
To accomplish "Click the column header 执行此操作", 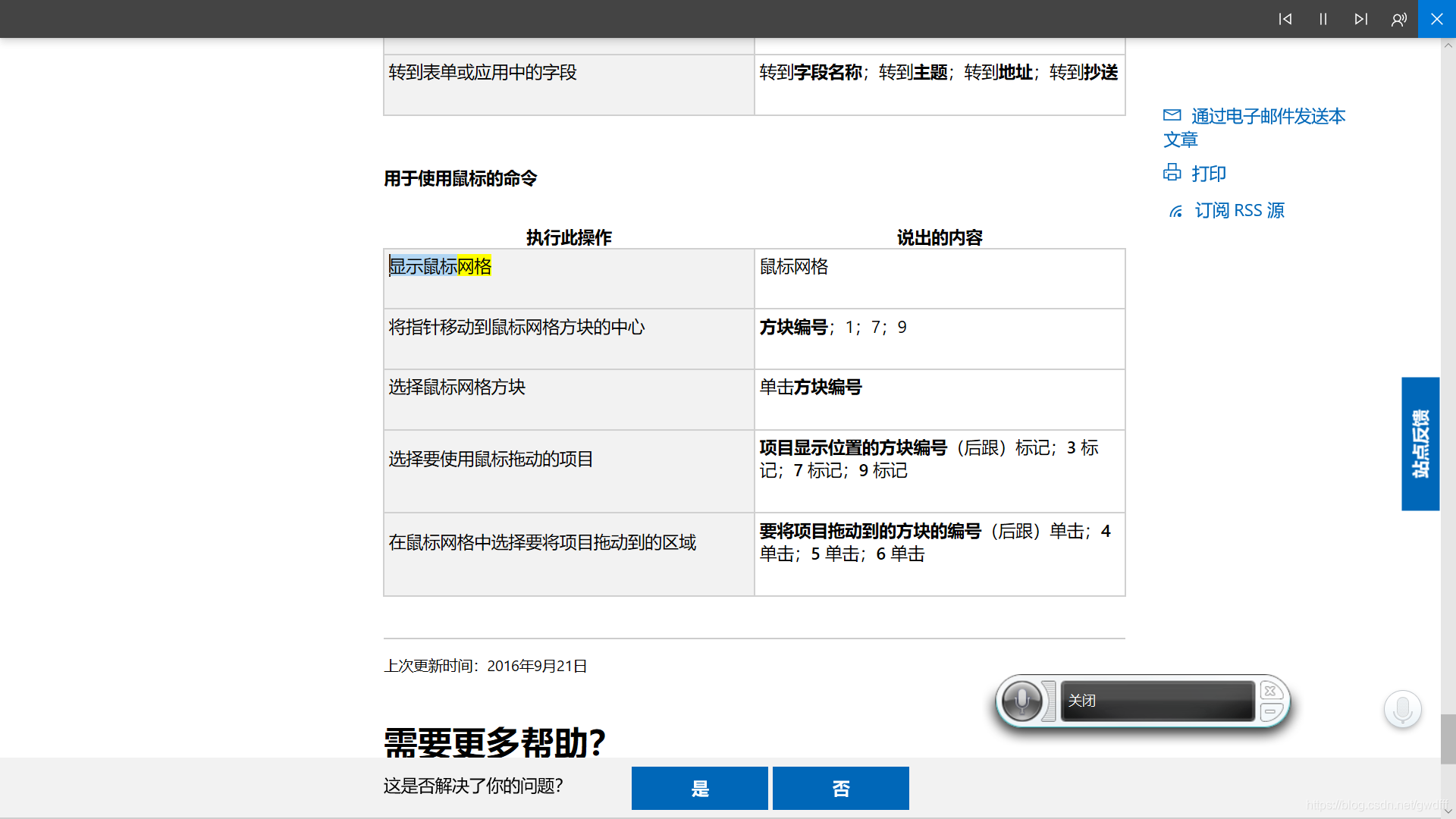I will click(x=569, y=237).
